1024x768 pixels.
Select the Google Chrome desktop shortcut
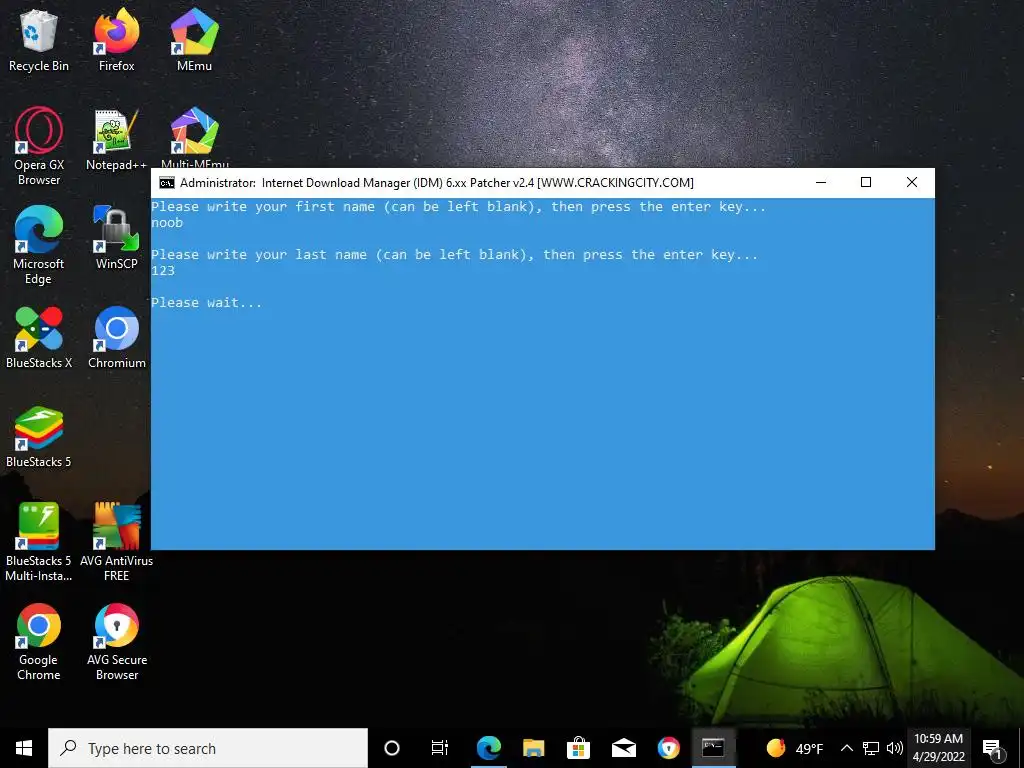pos(39,642)
